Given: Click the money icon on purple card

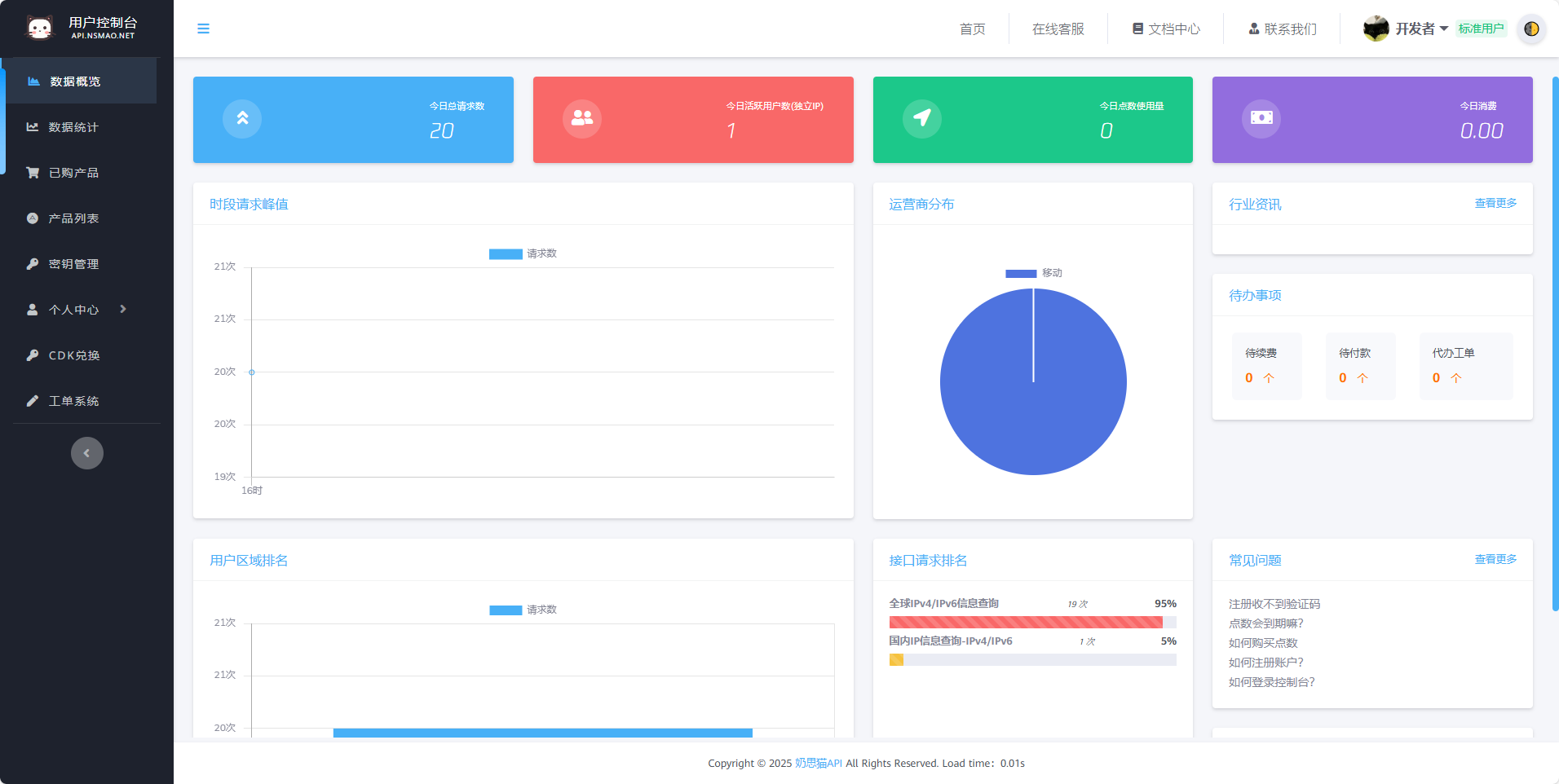Looking at the screenshot, I should point(1261,118).
